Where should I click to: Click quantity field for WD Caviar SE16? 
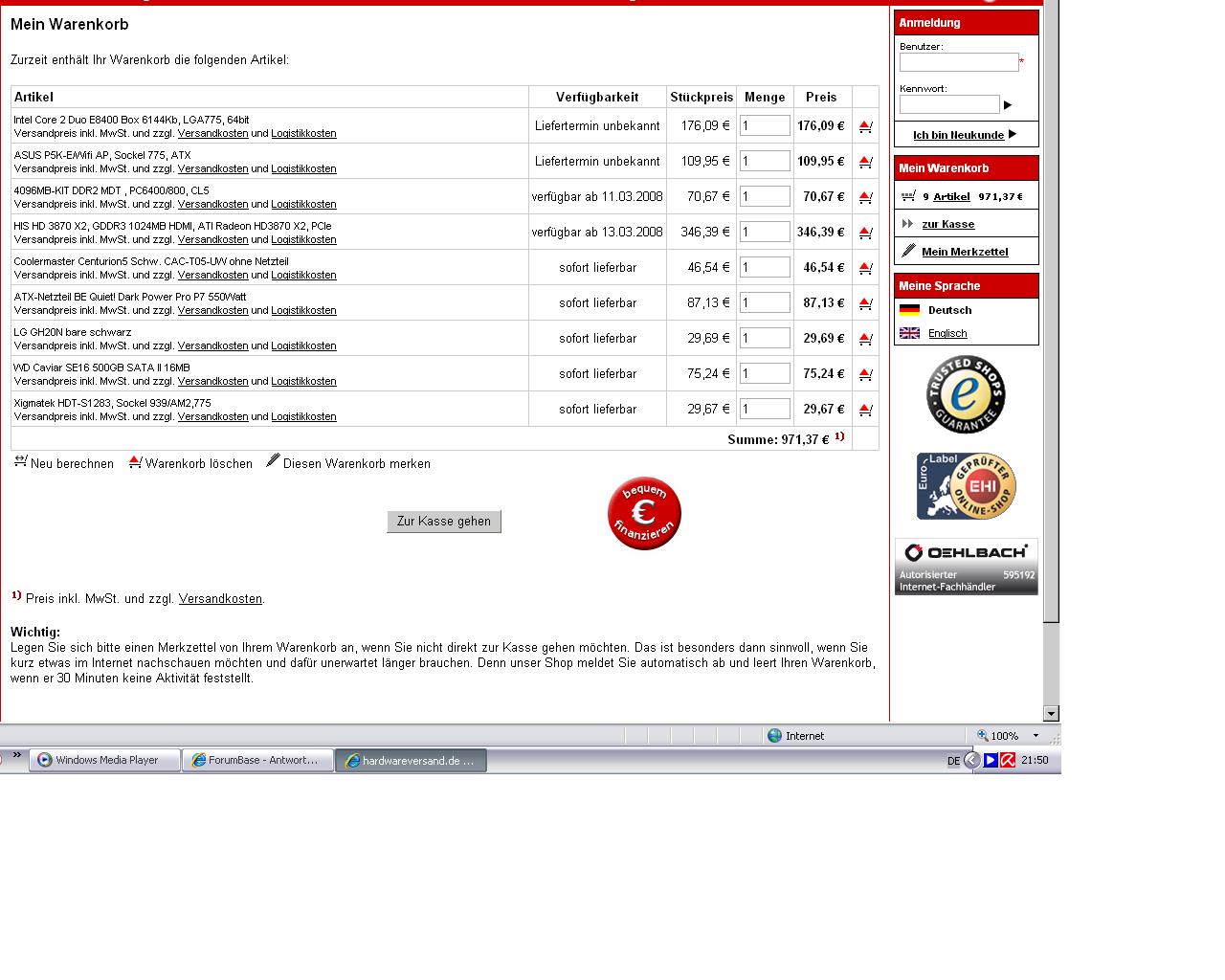click(x=765, y=373)
